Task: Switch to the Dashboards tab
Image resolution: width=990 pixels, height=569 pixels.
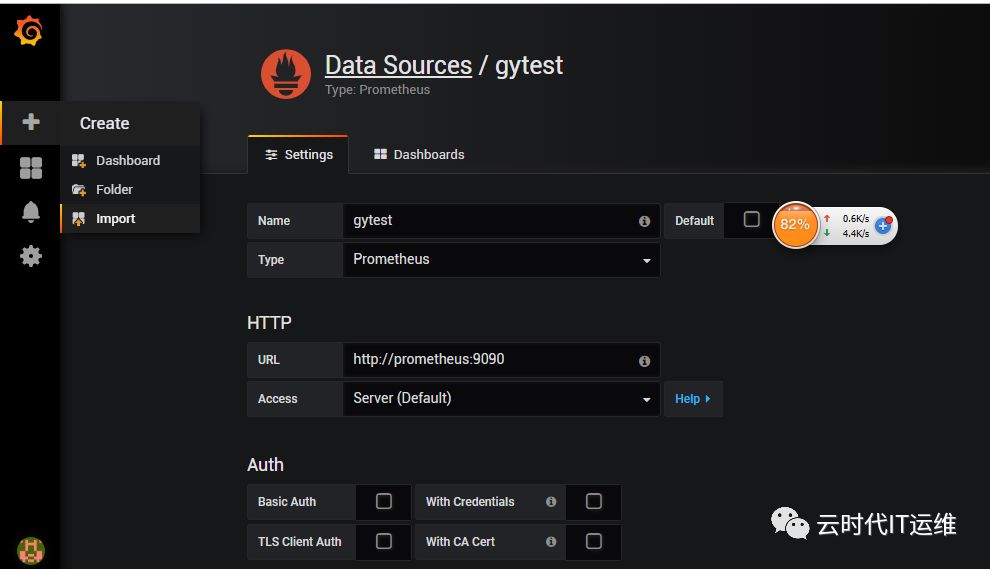Action: point(419,155)
